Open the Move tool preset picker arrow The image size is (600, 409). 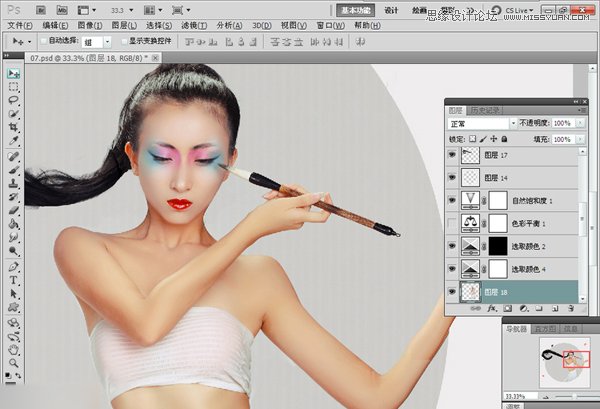pyautogui.click(x=29, y=41)
